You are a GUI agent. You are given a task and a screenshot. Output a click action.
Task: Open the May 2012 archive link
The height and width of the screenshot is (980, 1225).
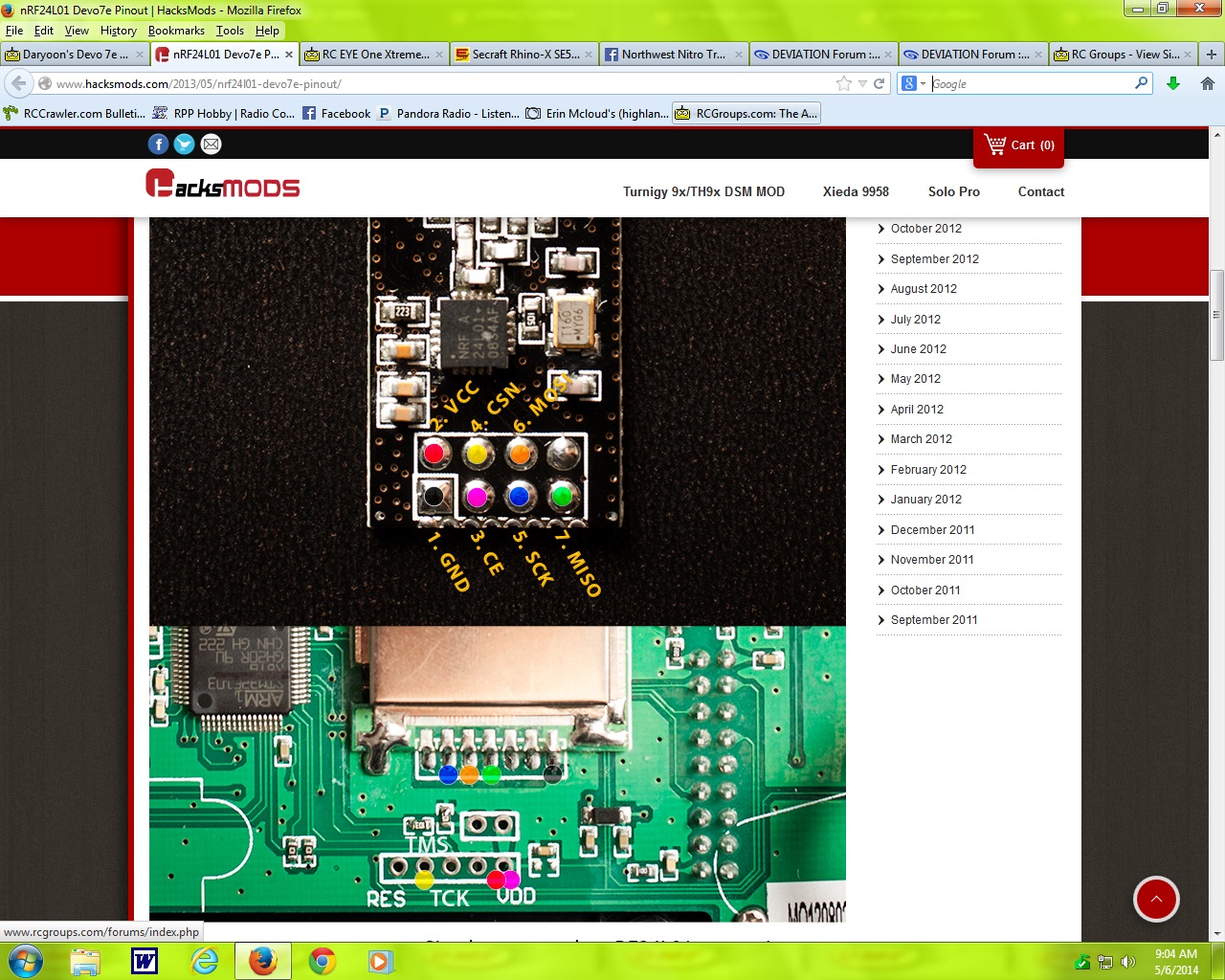915,379
